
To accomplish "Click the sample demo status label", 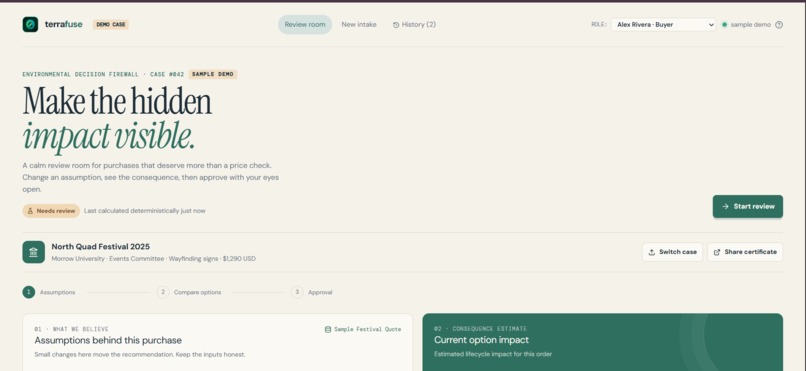I will pyautogui.click(x=750, y=25).
